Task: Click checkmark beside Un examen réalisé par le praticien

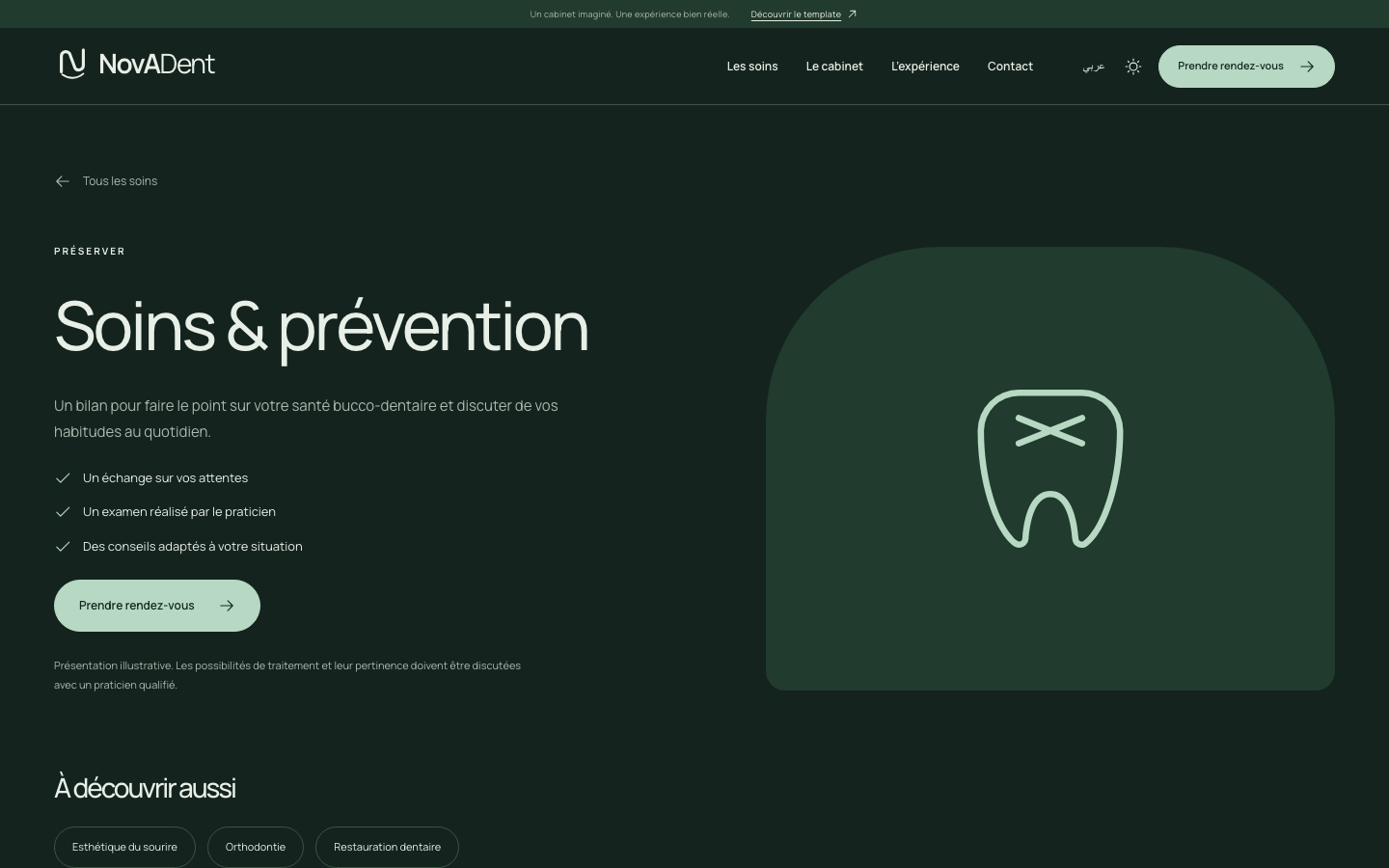Action: pyautogui.click(x=63, y=512)
